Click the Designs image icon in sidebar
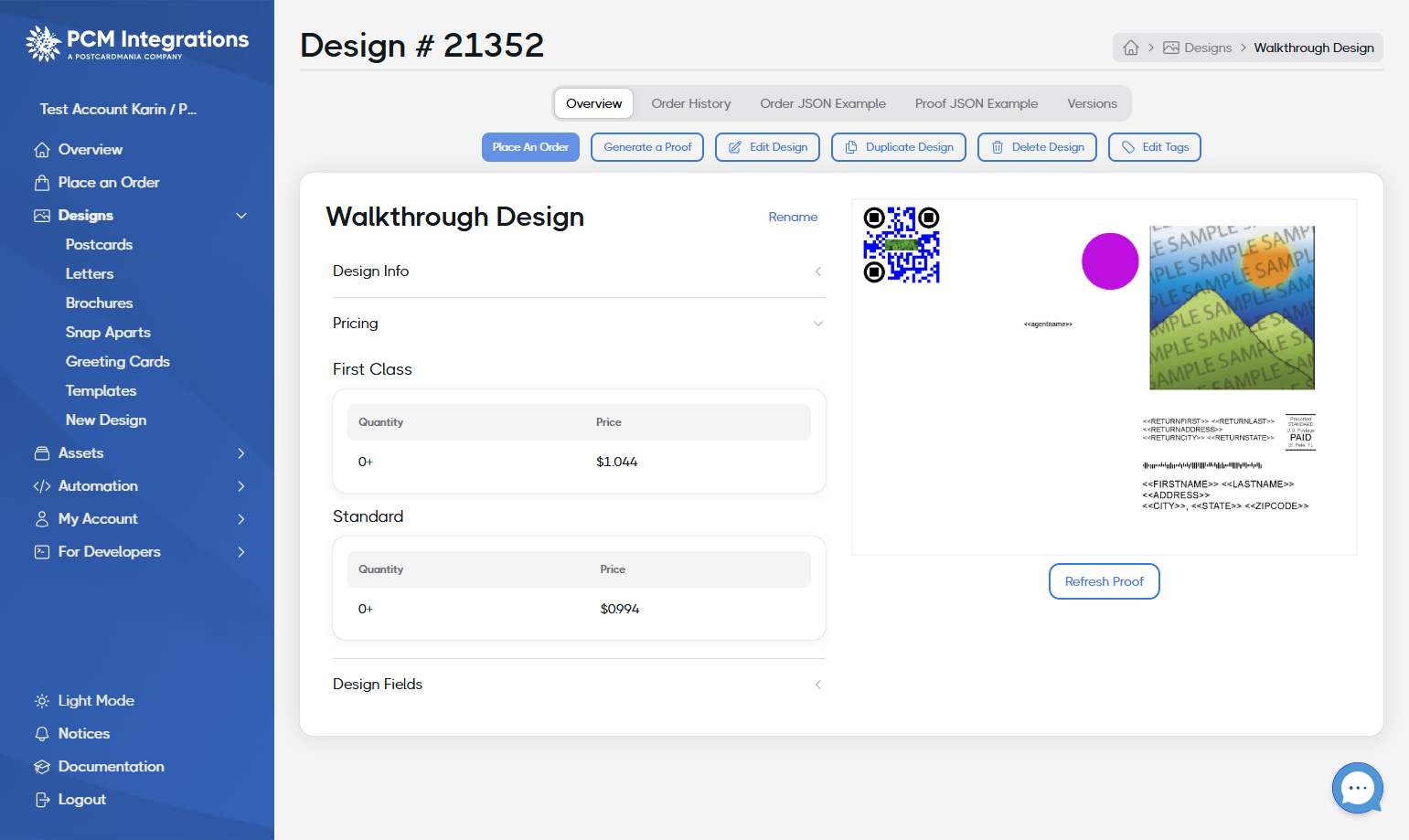The width and height of the screenshot is (1409, 840). [42, 216]
